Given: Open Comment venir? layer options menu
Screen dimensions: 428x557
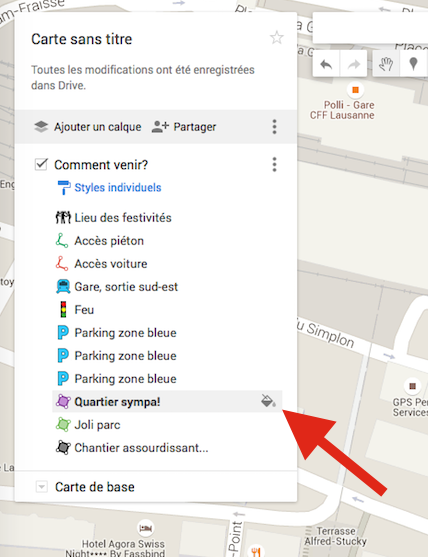Looking at the screenshot, I should pyautogui.click(x=274, y=164).
